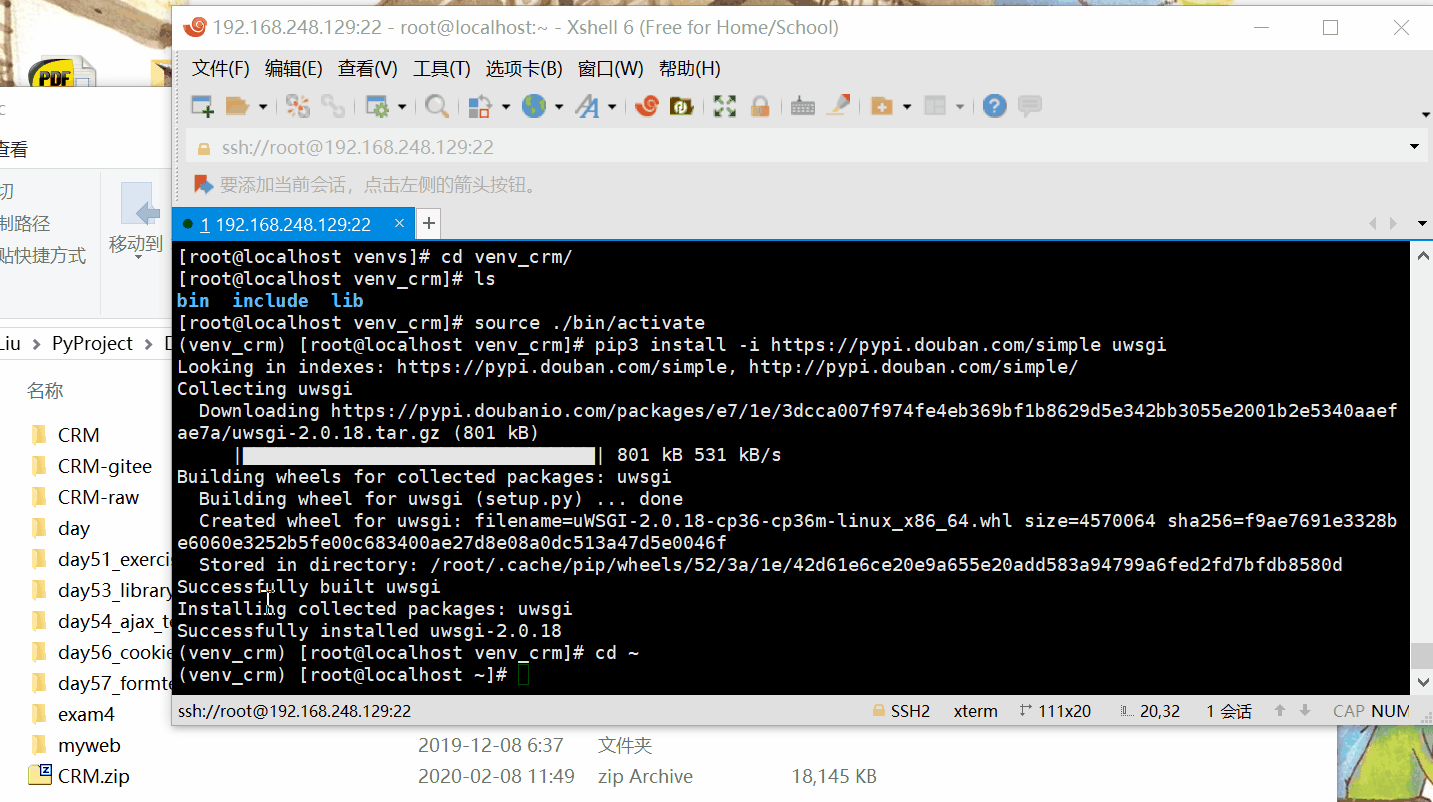The width and height of the screenshot is (1433, 802).
Task: Click terminal scrollbar up arrow
Action: coord(1423,256)
